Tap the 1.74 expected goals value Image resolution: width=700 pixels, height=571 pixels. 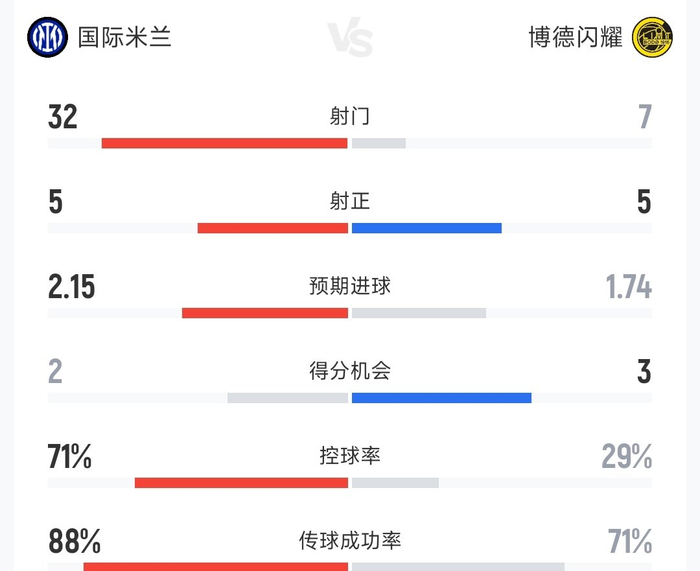click(628, 287)
